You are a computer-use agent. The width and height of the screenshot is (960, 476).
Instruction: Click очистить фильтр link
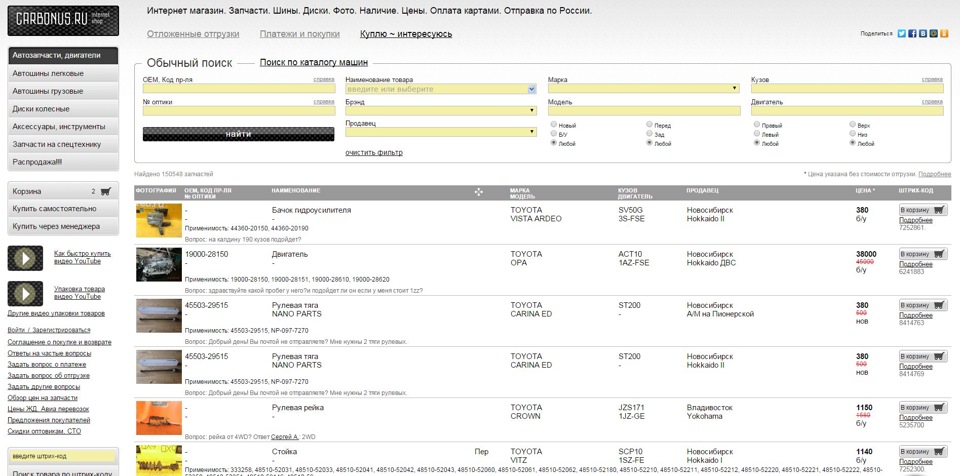374,153
